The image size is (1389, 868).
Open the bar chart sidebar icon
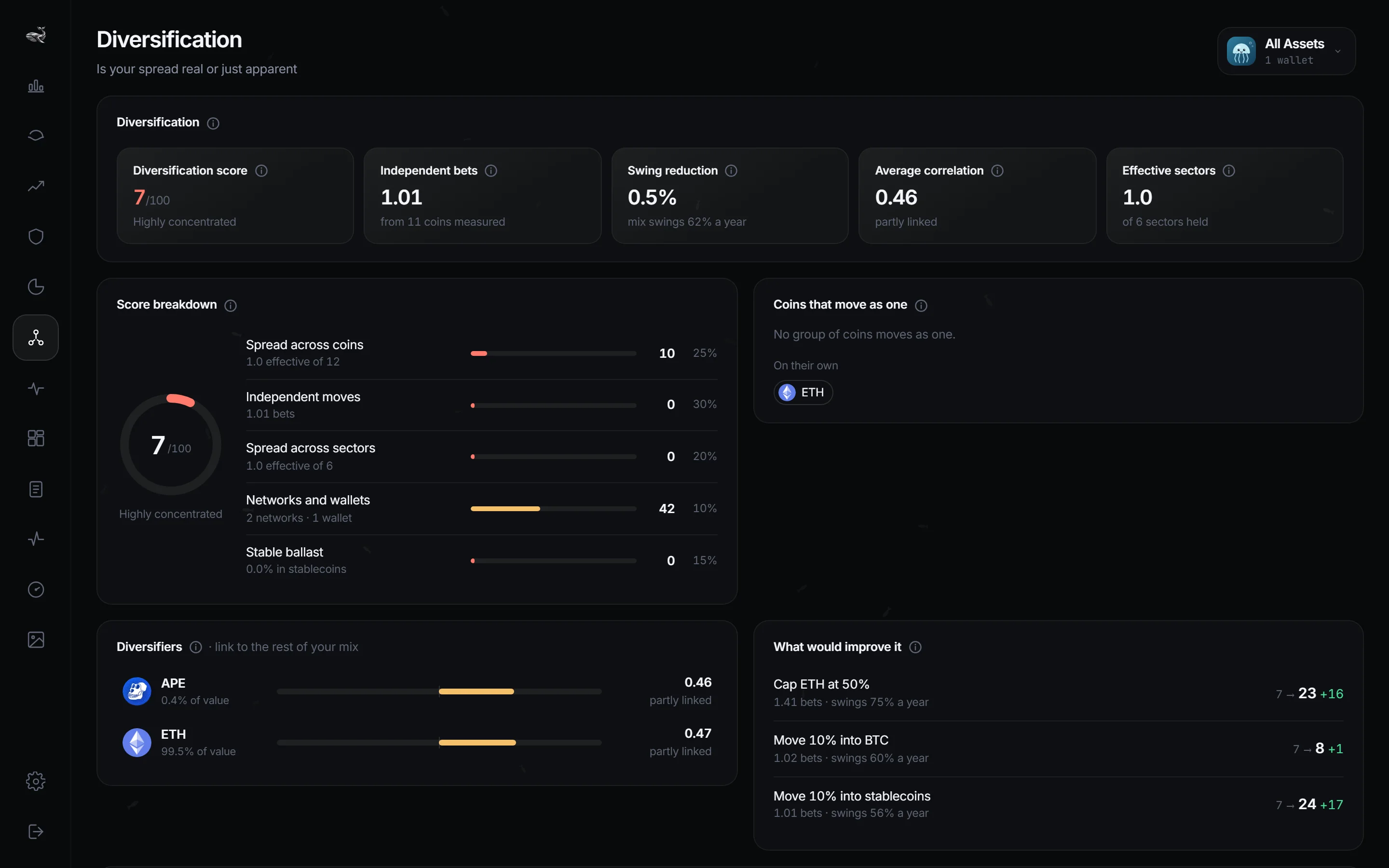tap(36, 85)
